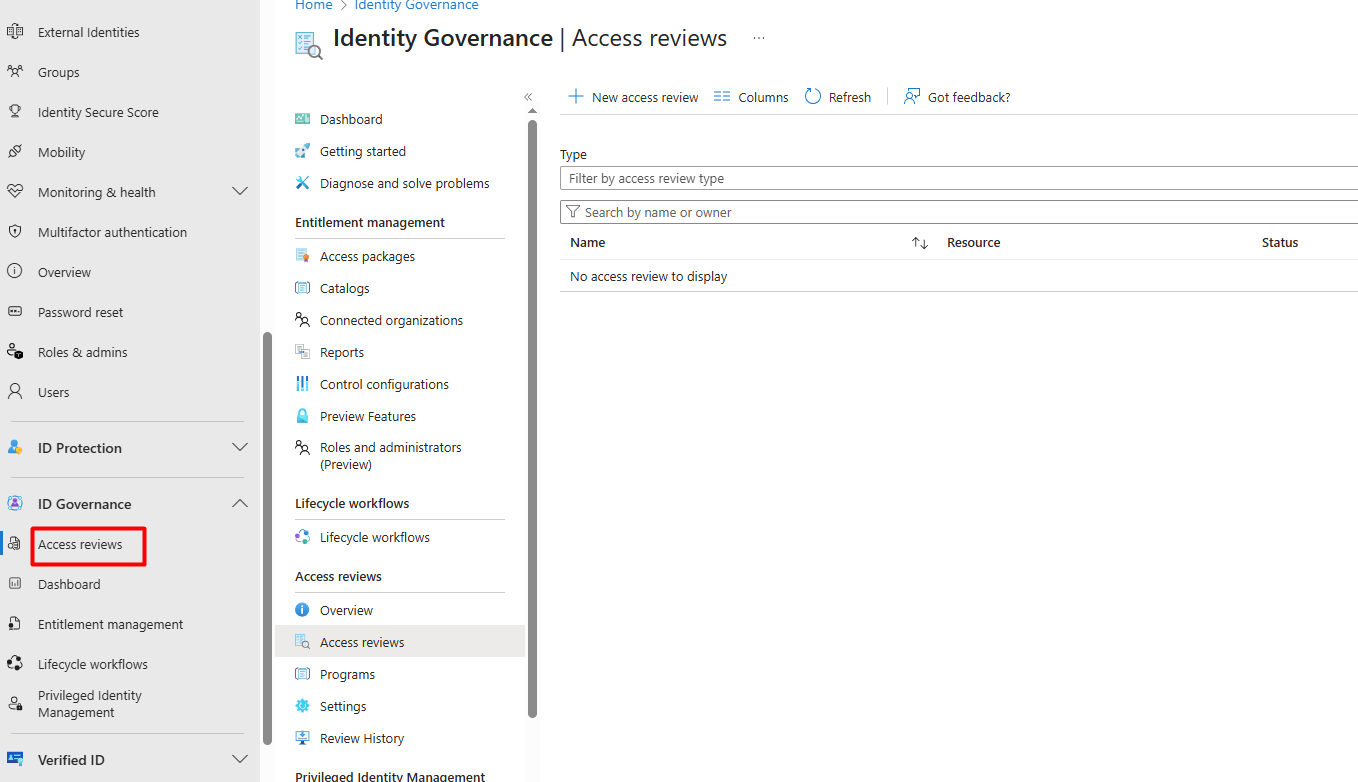The width and height of the screenshot is (1358, 782).
Task: Click the Diagnose and solve problems wrench icon
Action: [302, 183]
